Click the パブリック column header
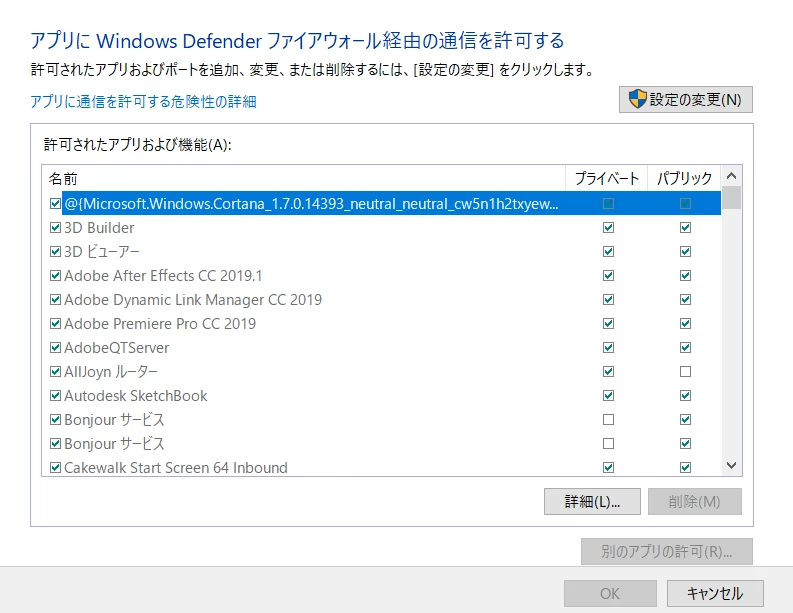This screenshot has width=793, height=613. [684, 178]
